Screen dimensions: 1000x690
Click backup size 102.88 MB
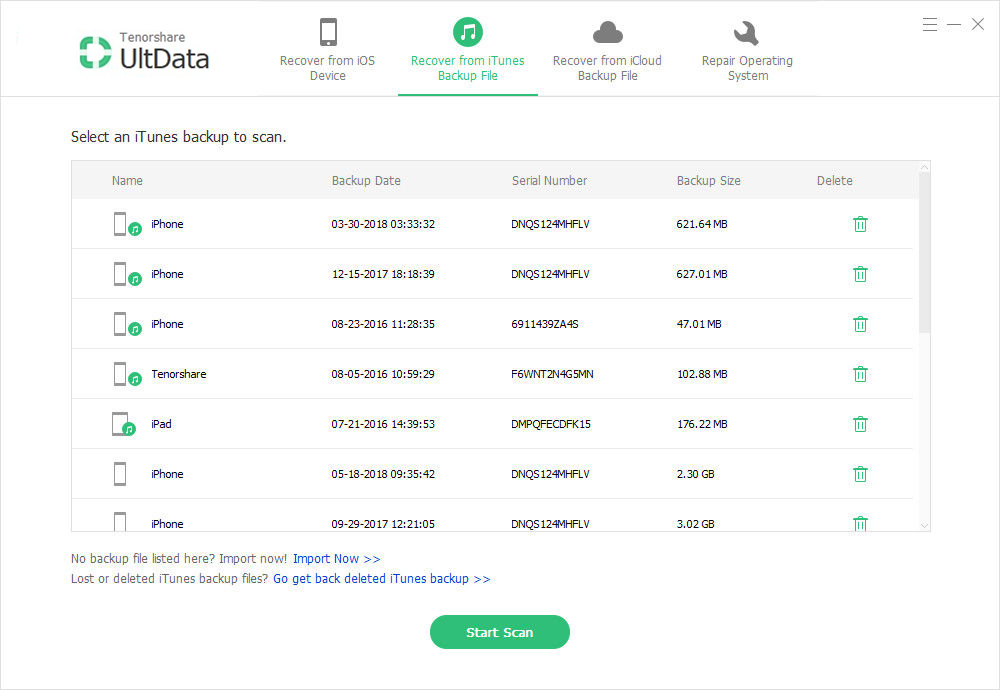click(702, 374)
